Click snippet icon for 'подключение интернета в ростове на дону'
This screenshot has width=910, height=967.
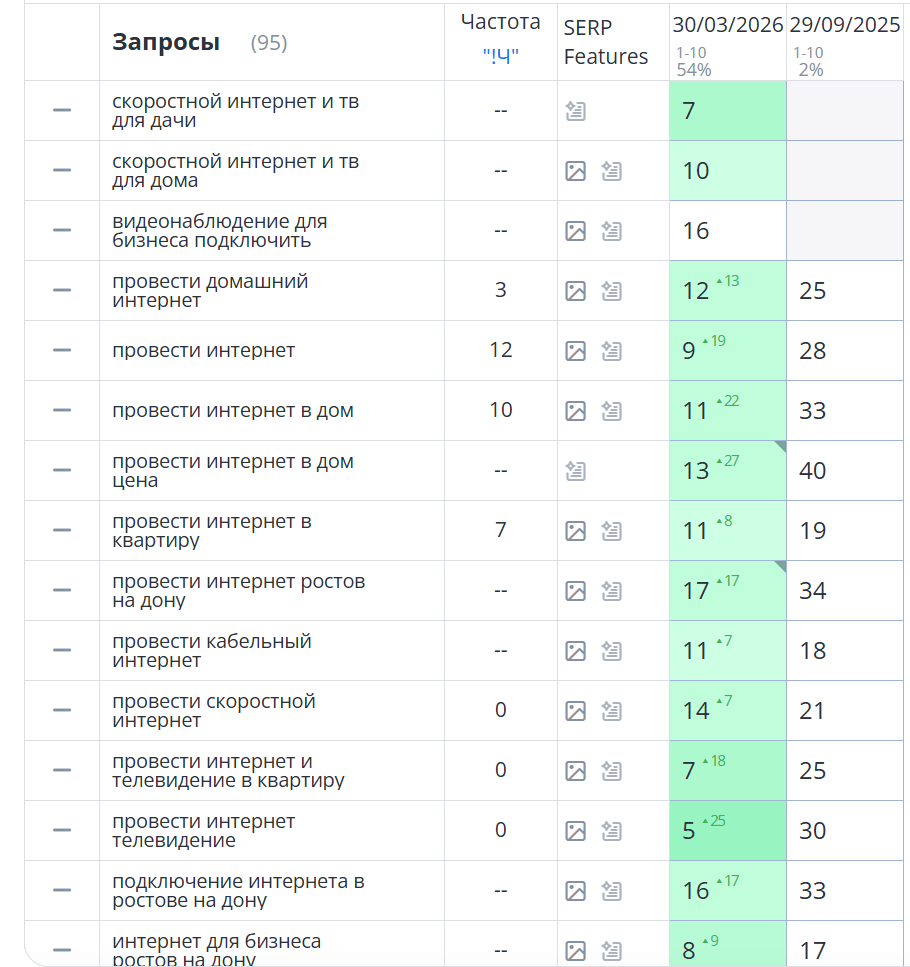click(x=611, y=891)
